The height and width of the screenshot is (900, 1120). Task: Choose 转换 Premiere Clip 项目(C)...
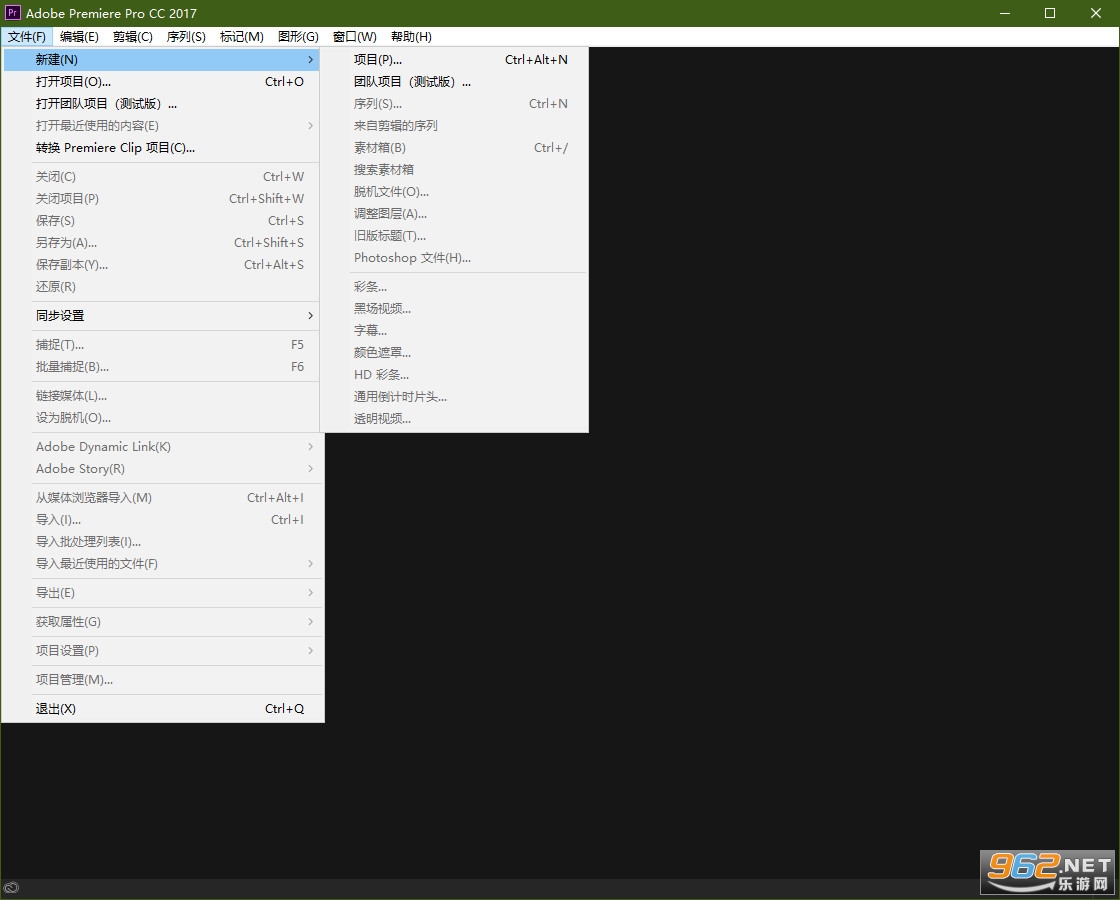tap(161, 148)
